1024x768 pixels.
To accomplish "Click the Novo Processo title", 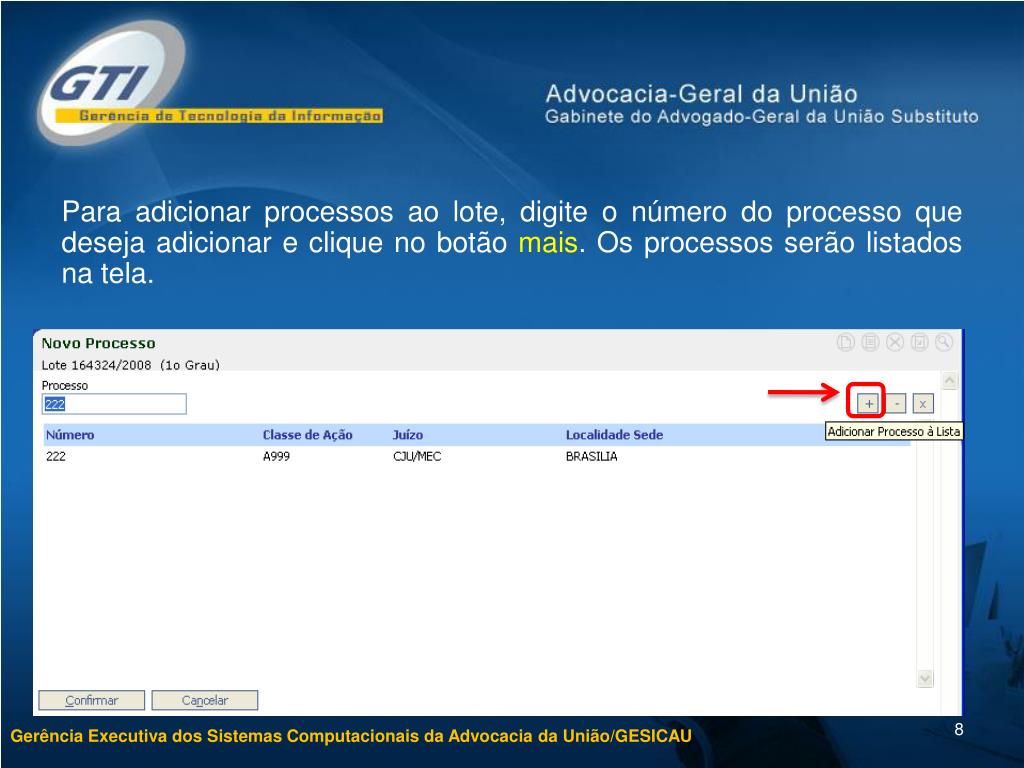I will point(99,343).
